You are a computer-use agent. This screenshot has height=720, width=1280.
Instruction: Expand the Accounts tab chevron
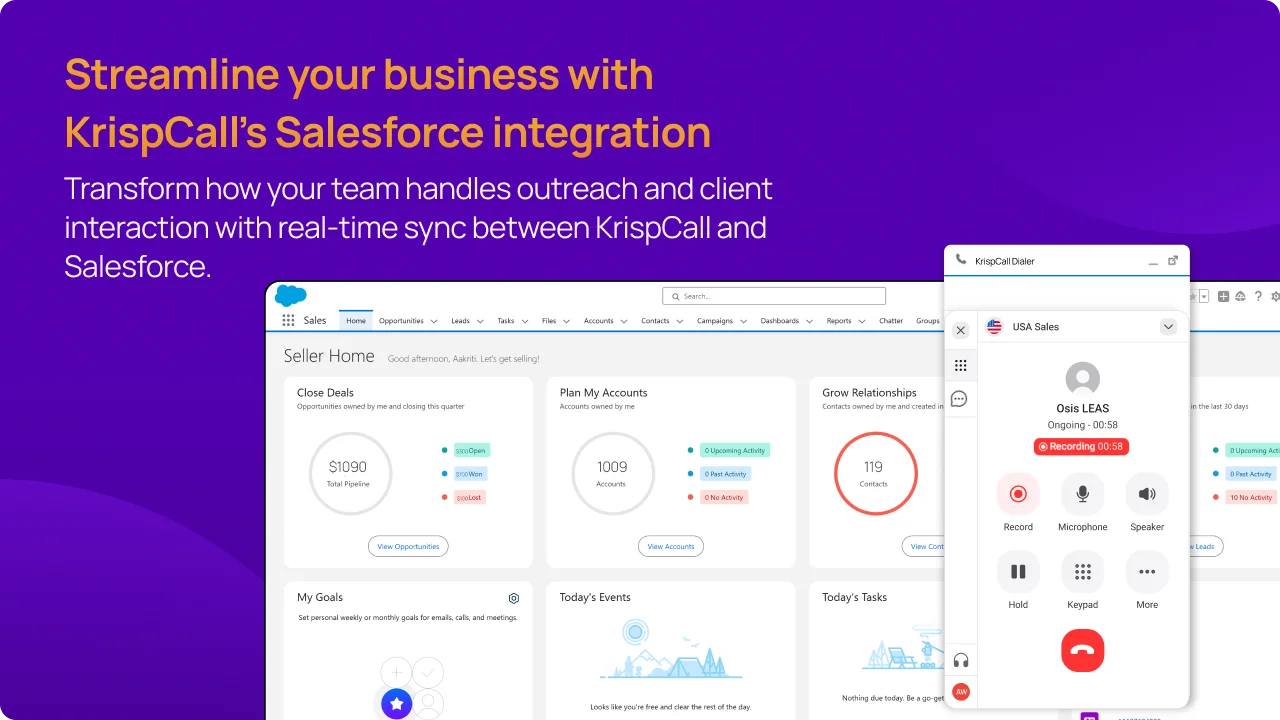pos(624,322)
